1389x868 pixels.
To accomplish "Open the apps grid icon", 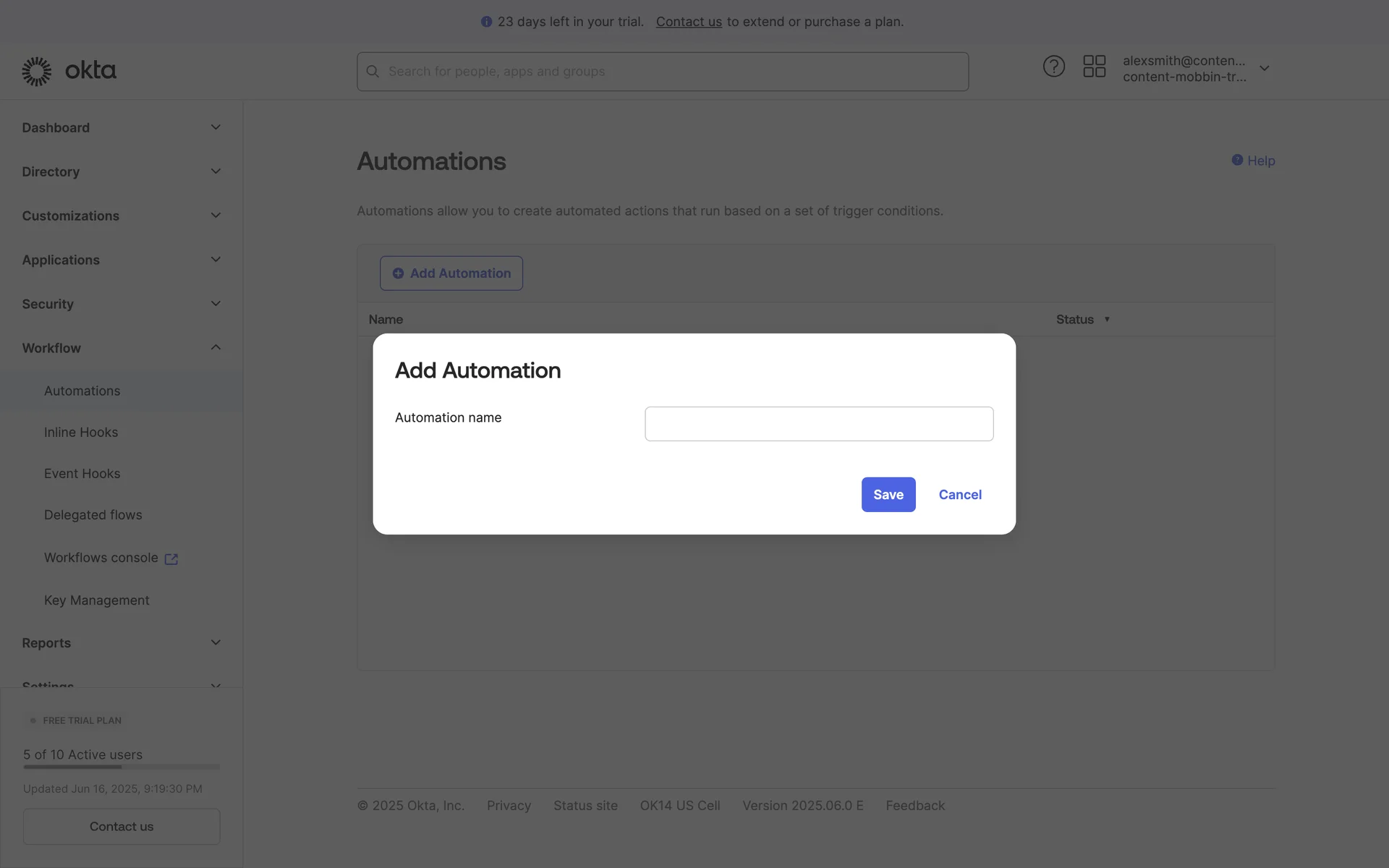I will (x=1094, y=67).
